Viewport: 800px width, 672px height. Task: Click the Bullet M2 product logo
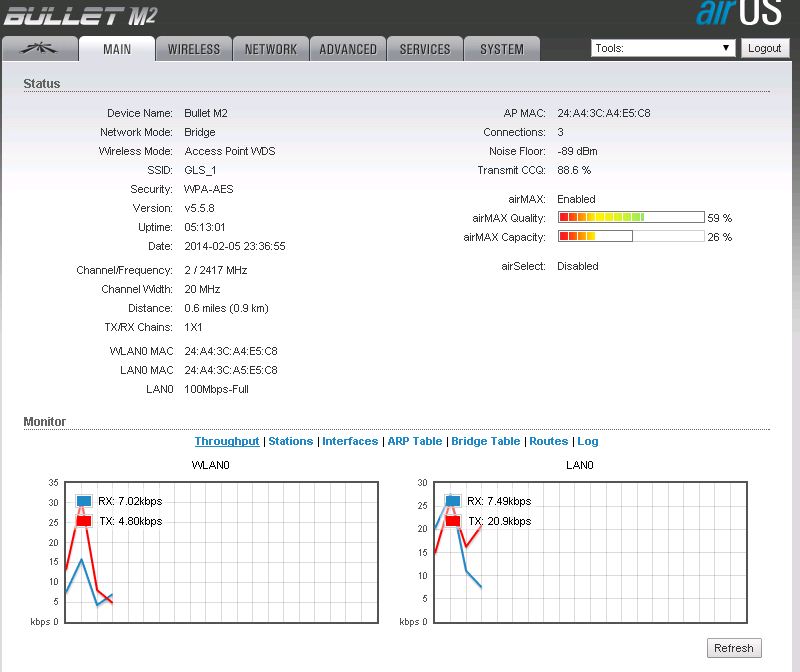tap(80, 16)
